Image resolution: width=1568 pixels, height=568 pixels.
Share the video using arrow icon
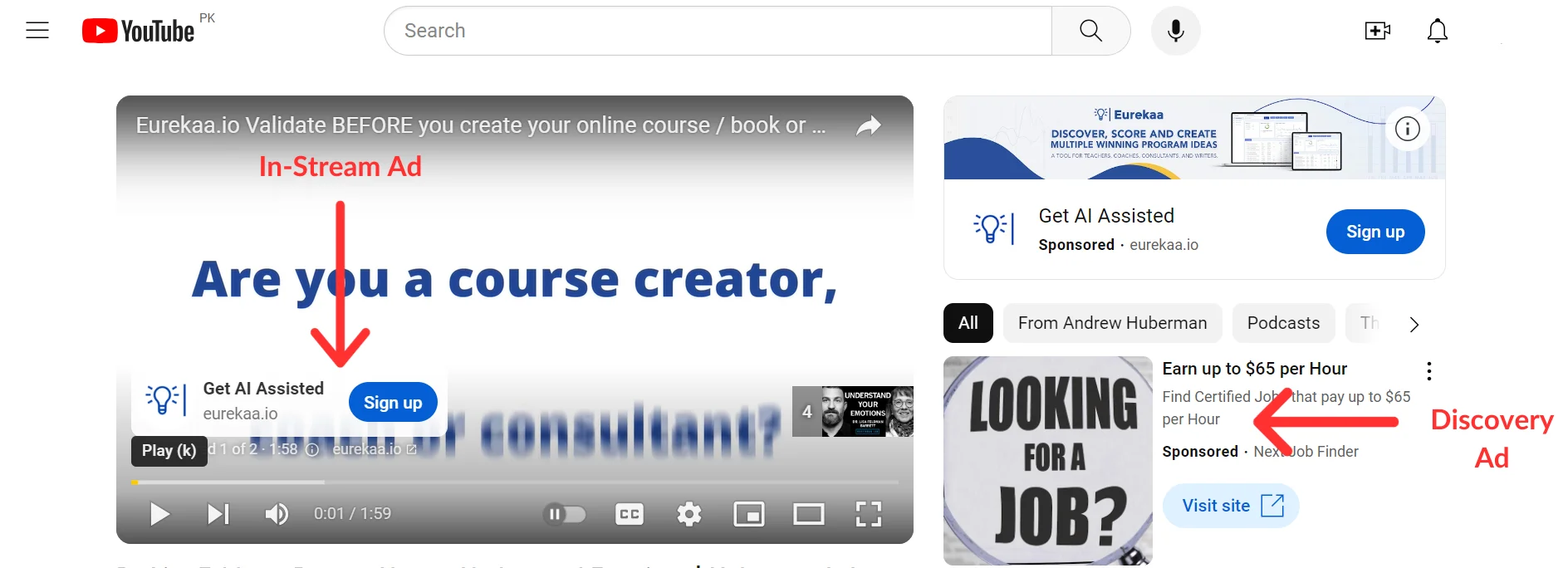click(x=869, y=125)
